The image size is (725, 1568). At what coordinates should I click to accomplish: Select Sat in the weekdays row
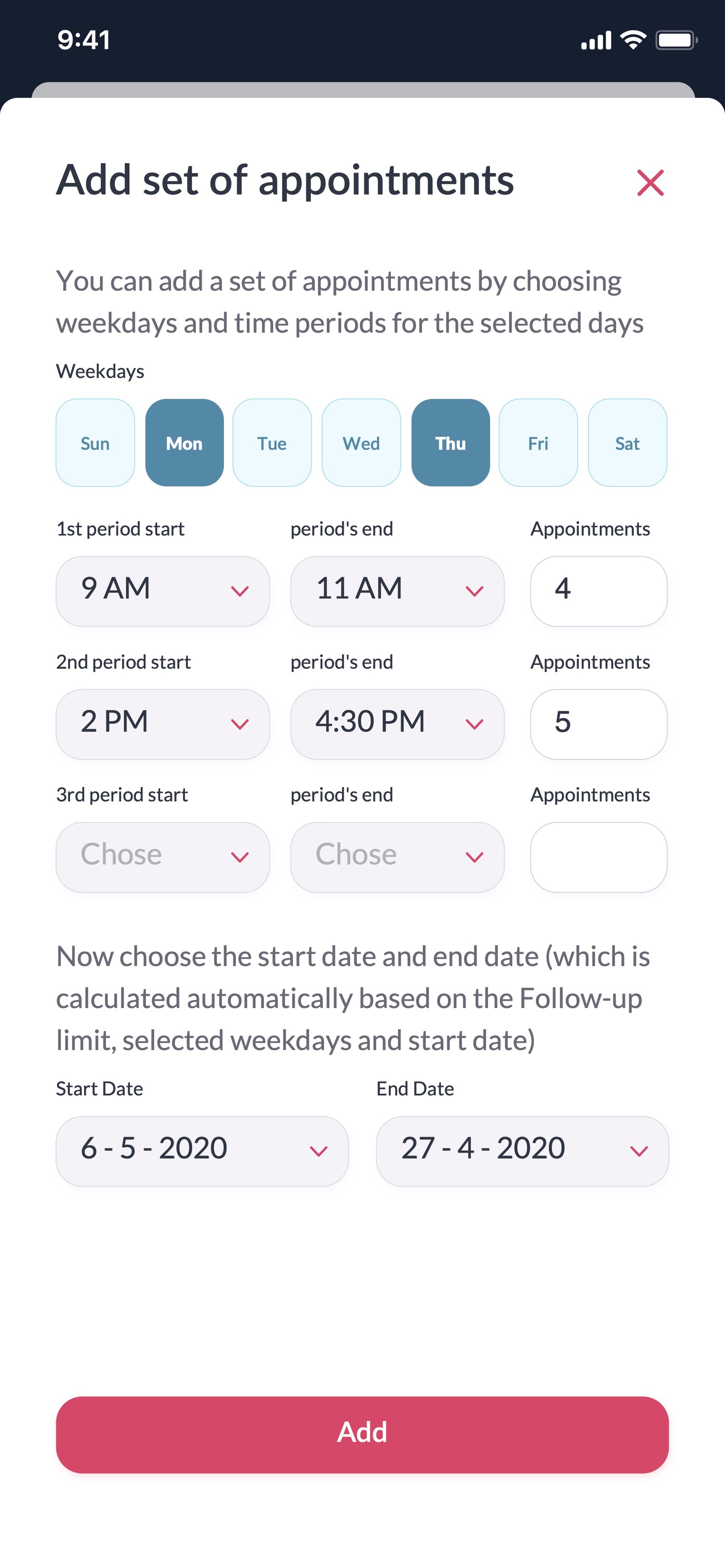[627, 443]
